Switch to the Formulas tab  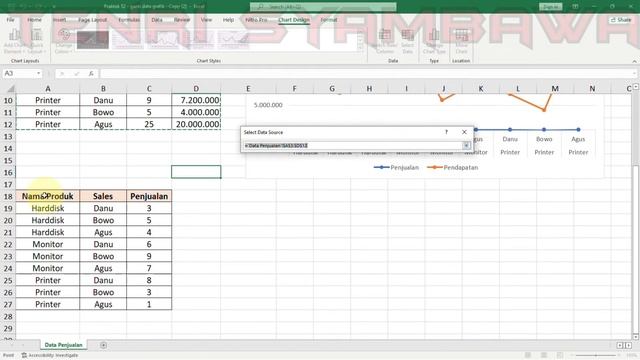[129, 20]
